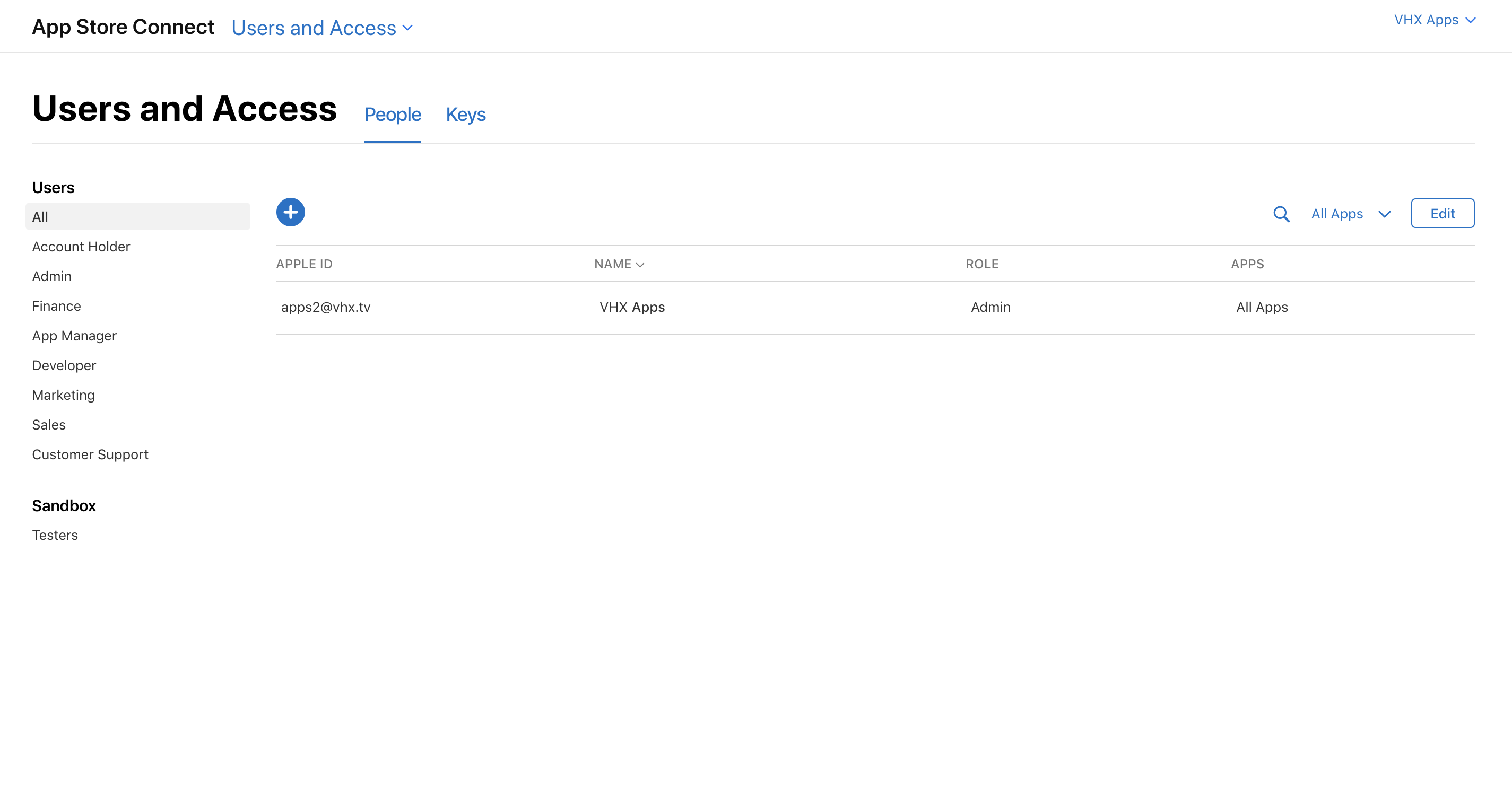The image size is (1512, 805).
Task: Click the All Apps cell in table row
Action: click(x=1262, y=308)
